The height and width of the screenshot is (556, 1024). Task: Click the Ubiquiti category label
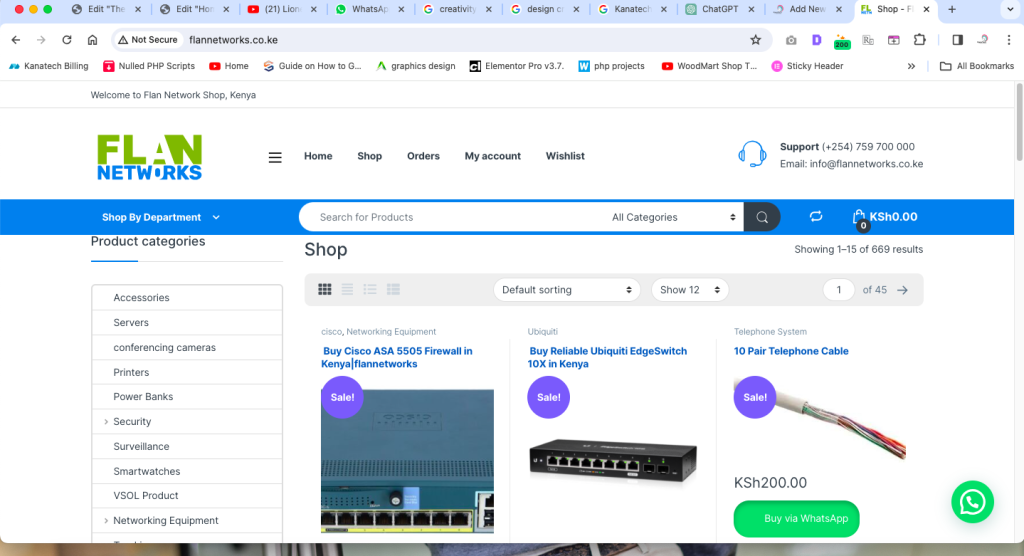click(543, 332)
